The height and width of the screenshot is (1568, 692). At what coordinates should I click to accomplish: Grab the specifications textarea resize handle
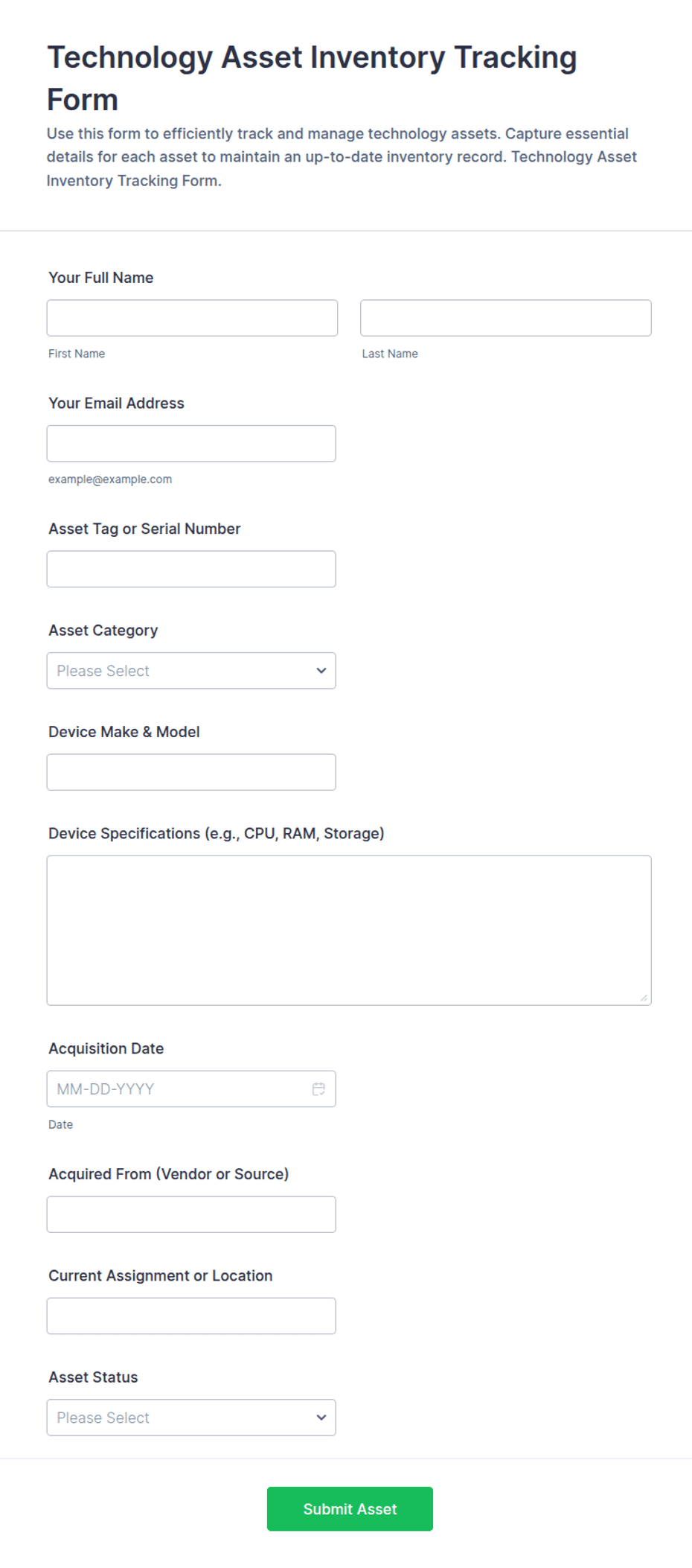coord(644,998)
